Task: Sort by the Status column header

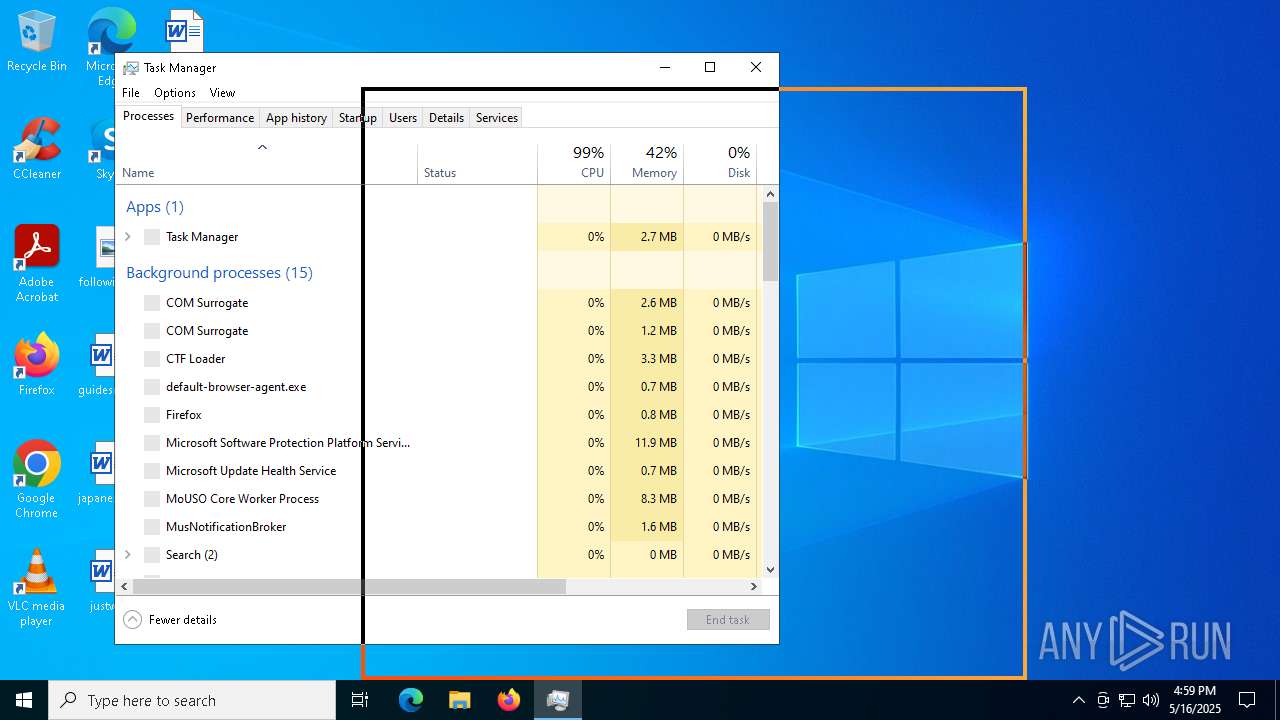Action: click(x=477, y=163)
